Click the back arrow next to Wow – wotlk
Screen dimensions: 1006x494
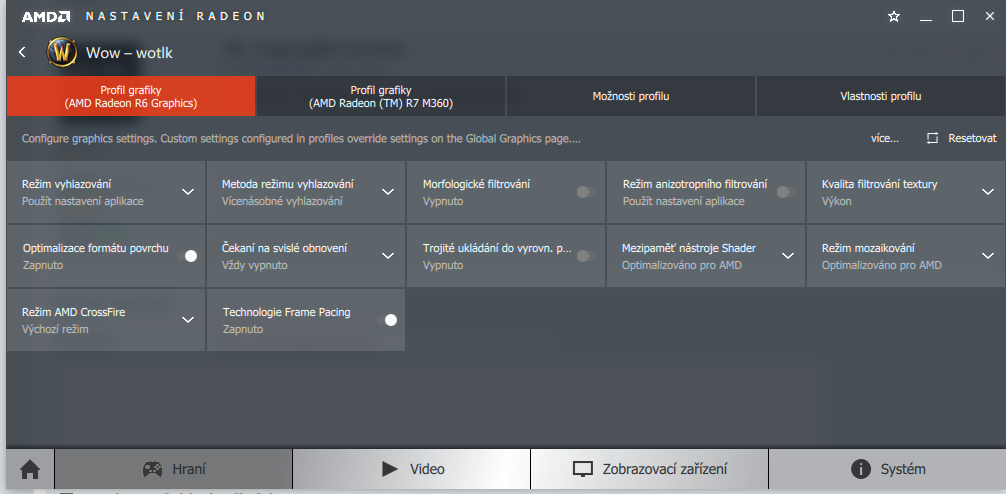[x=22, y=52]
